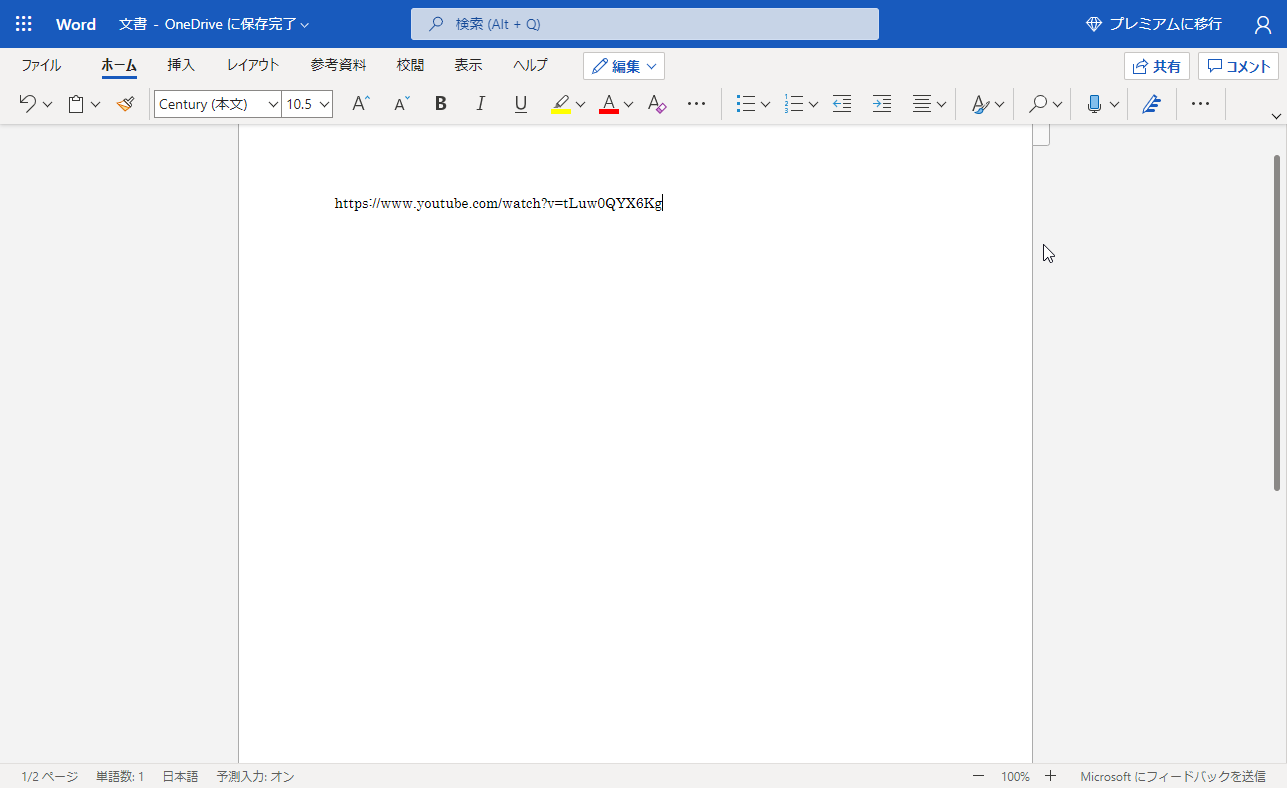This screenshot has height=788, width=1287.
Task: Expand font color dropdown arrow
Action: coord(628,104)
